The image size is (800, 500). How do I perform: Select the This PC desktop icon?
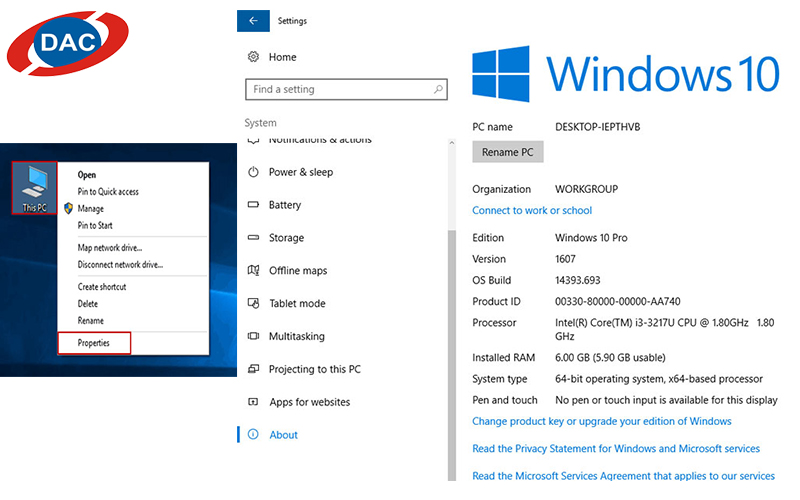pos(34,188)
